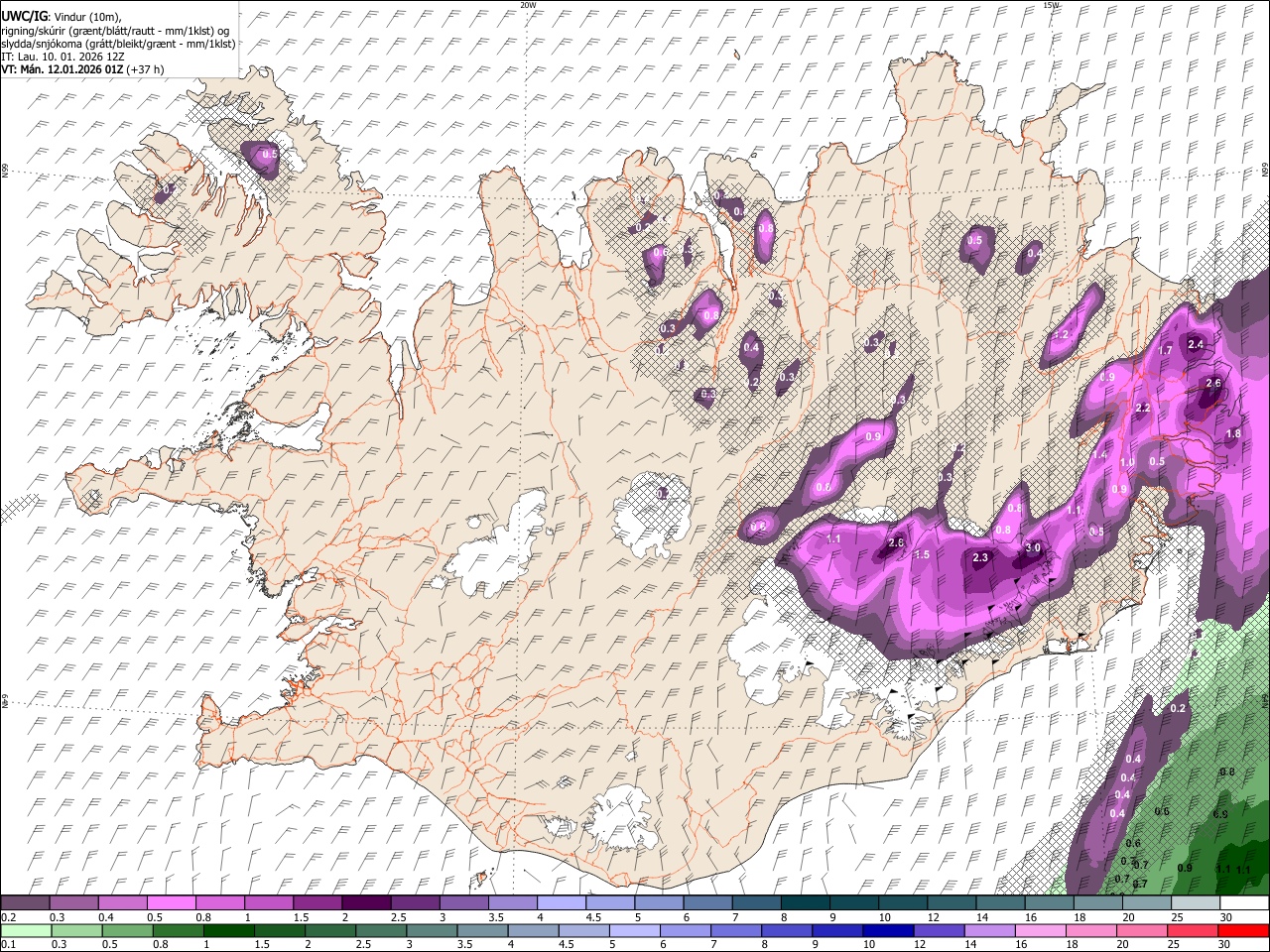Click the 1.7 precipitation value in the east
The image size is (1270, 952).
click(x=1165, y=350)
